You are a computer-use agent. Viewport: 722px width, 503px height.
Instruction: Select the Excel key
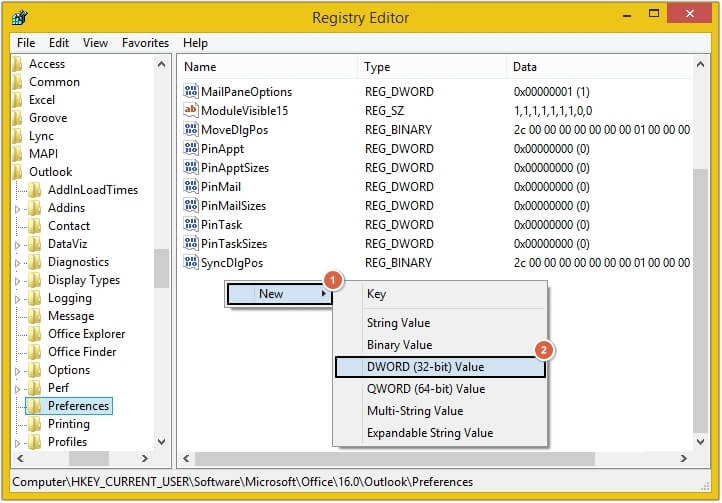point(42,100)
